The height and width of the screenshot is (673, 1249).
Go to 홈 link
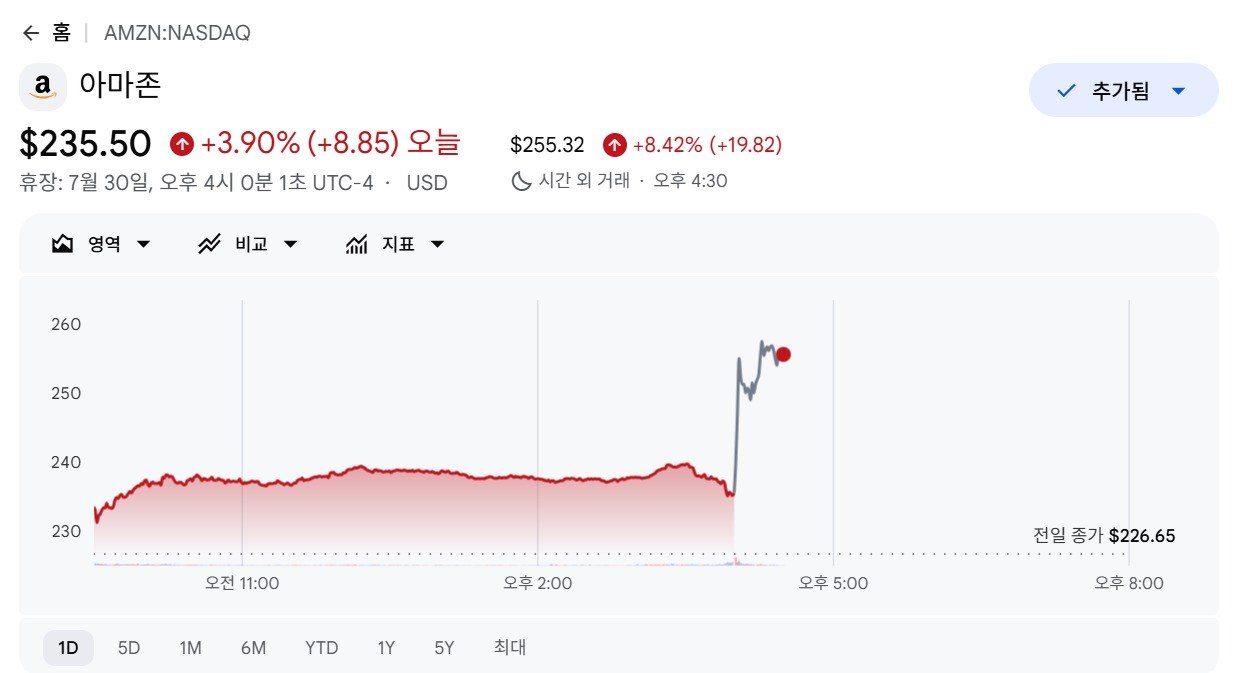coord(62,33)
